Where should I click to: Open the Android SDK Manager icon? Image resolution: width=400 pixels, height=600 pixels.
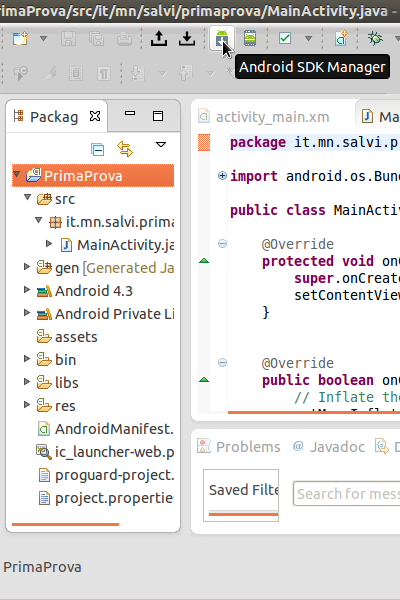click(222, 38)
